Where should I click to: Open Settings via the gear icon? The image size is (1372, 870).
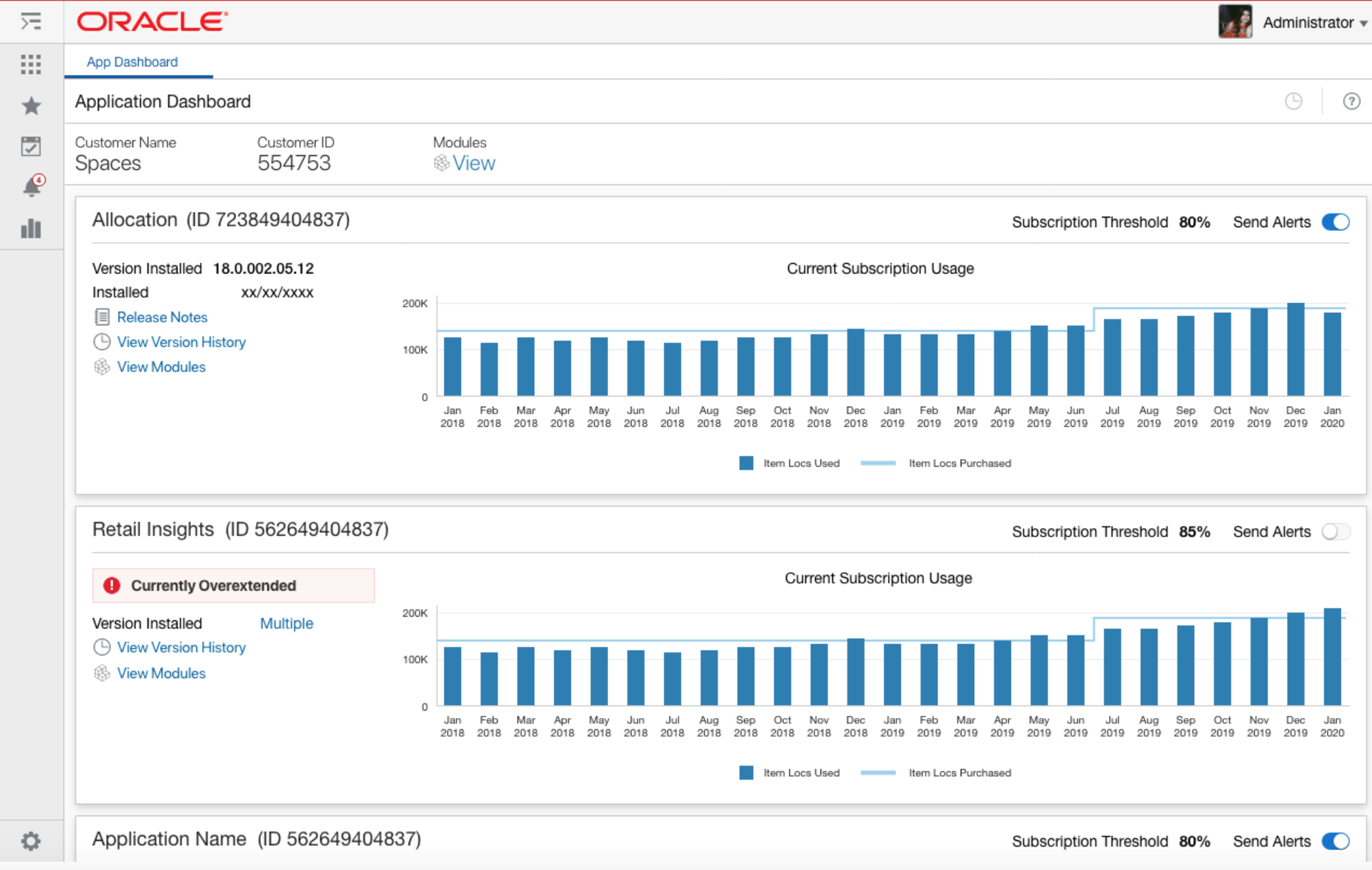[x=31, y=841]
